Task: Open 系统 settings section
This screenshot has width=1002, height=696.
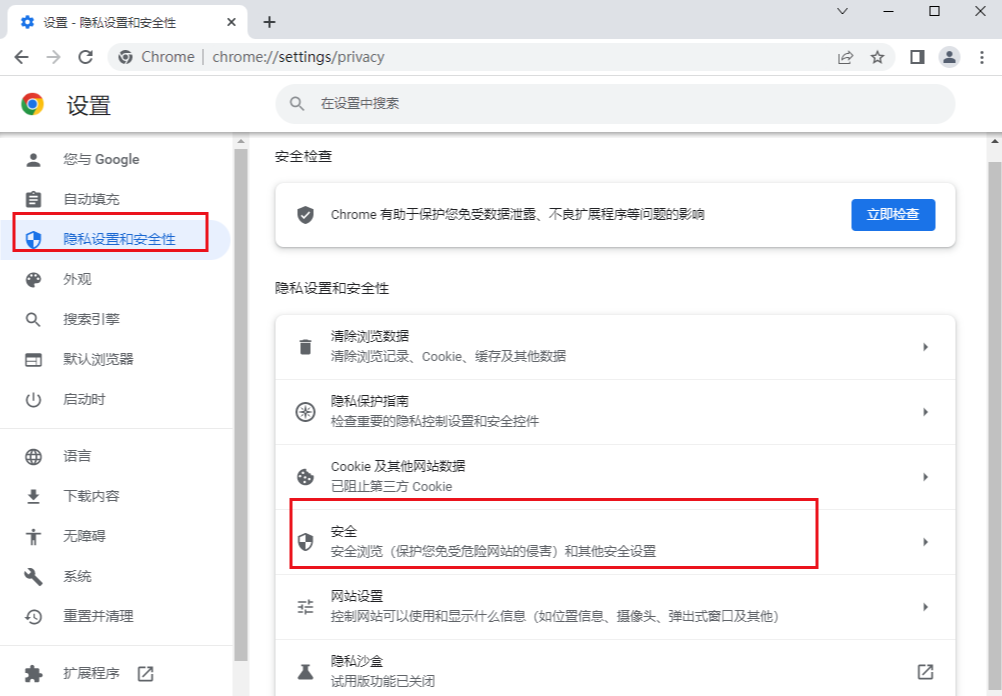Action: click(116, 576)
